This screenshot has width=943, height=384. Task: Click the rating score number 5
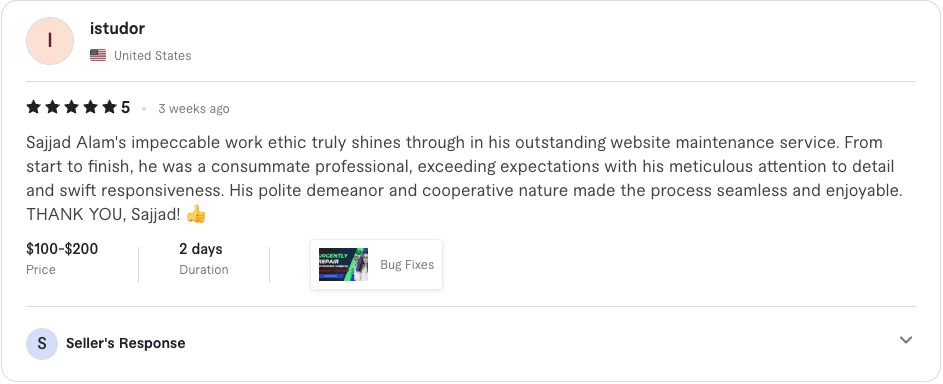pos(125,108)
